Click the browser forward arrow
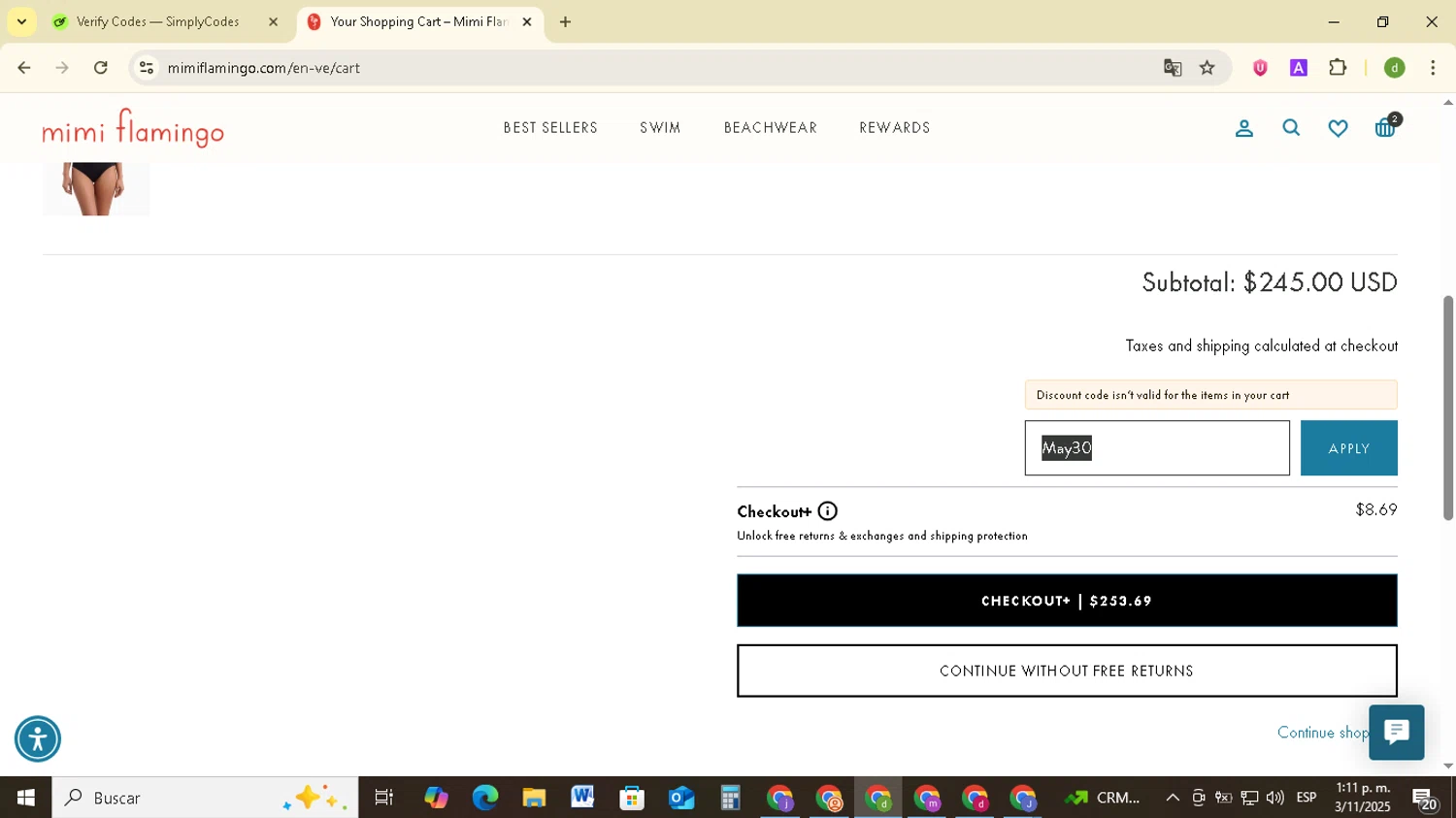The height and width of the screenshot is (818, 1456). click(x=62, y=68)
